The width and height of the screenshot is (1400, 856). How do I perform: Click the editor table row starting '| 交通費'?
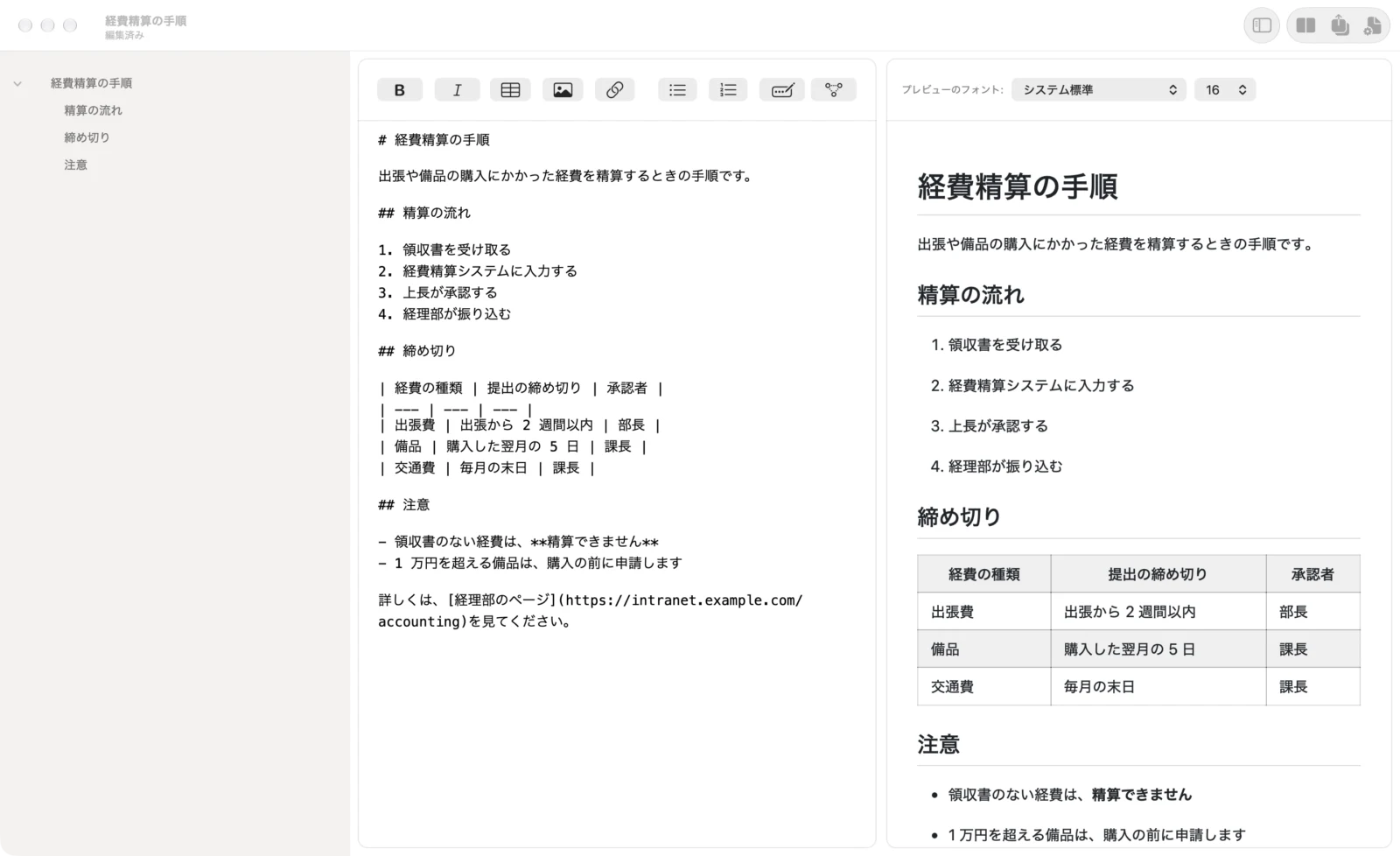[x=487, y=468]
